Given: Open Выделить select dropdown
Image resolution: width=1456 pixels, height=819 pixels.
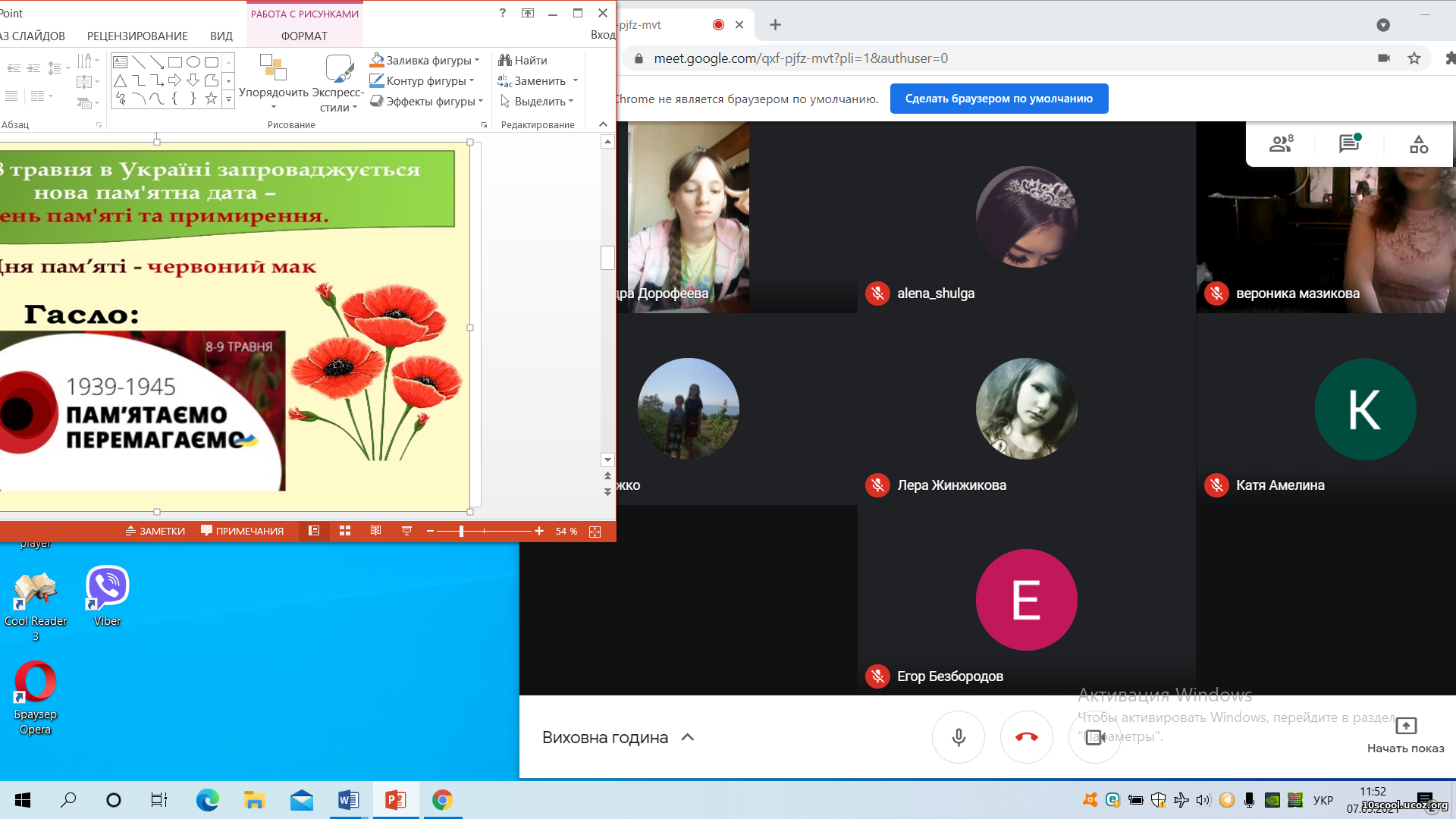Looking at the screenshot, I should [537, 101].
